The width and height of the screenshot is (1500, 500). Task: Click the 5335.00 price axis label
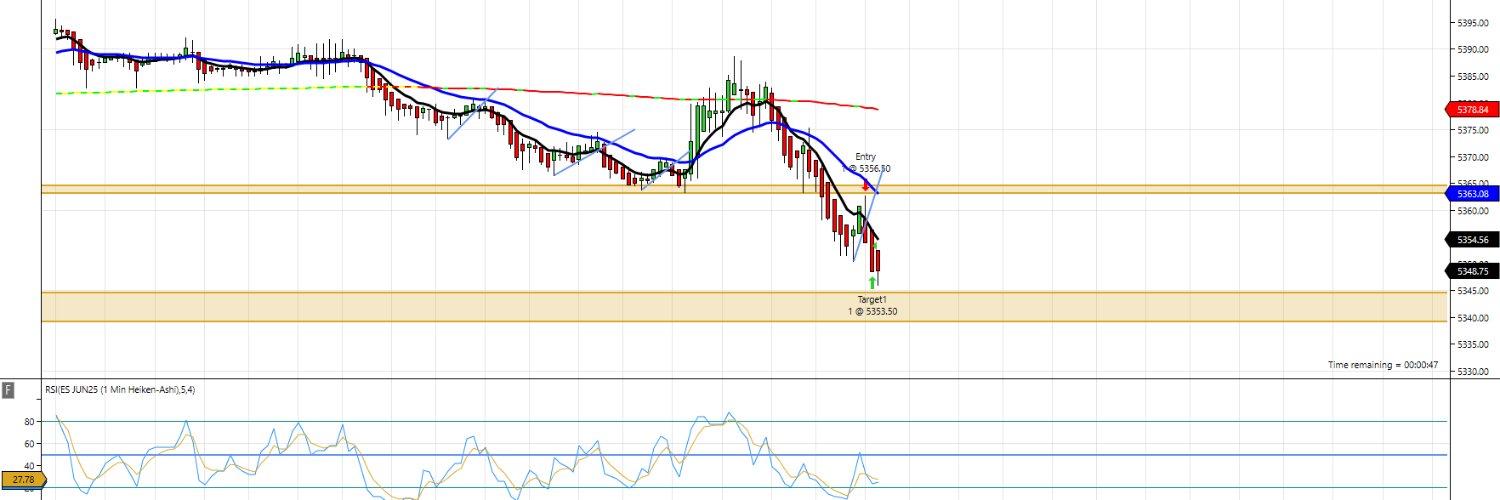[x=1475, y=345]
